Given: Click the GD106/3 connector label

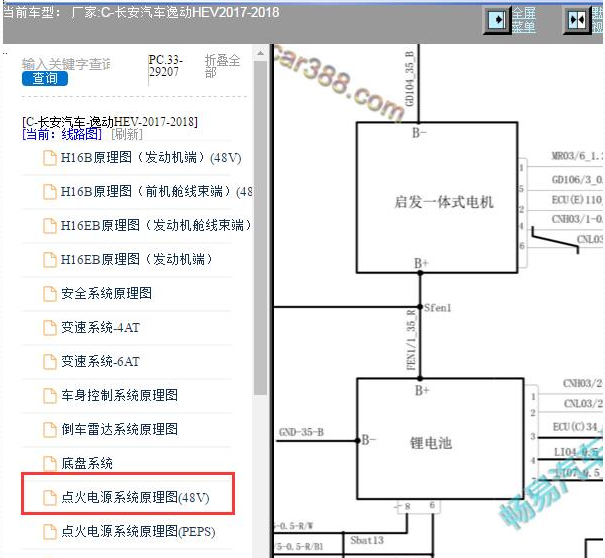Looking at the screenshot, I should point(577,179).
